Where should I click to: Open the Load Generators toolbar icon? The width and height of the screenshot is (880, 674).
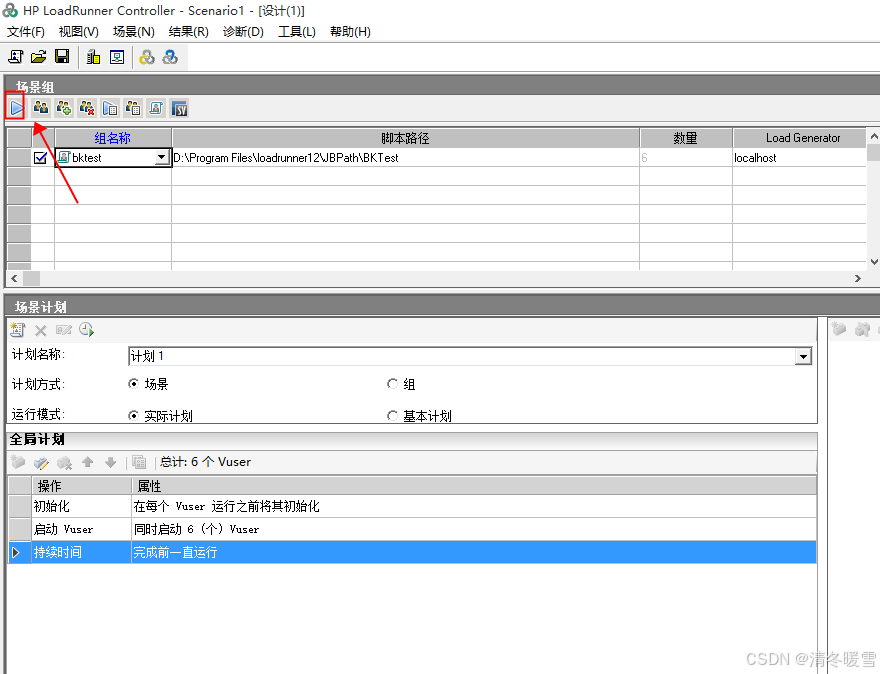[93, 57]
